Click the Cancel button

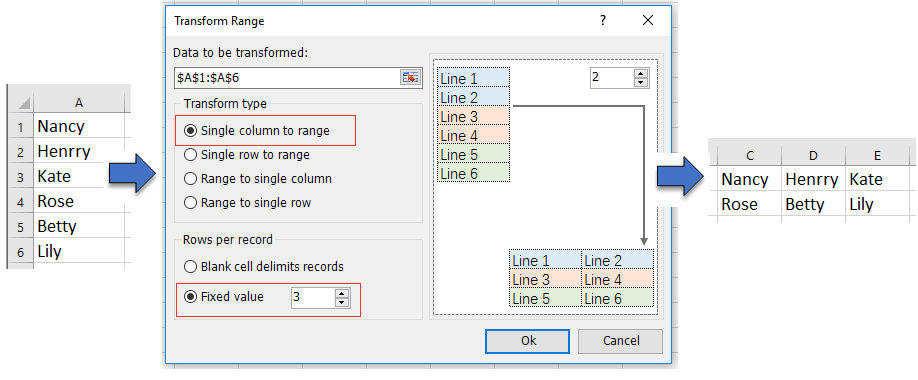pyautogui.click(x=620, y=341)
